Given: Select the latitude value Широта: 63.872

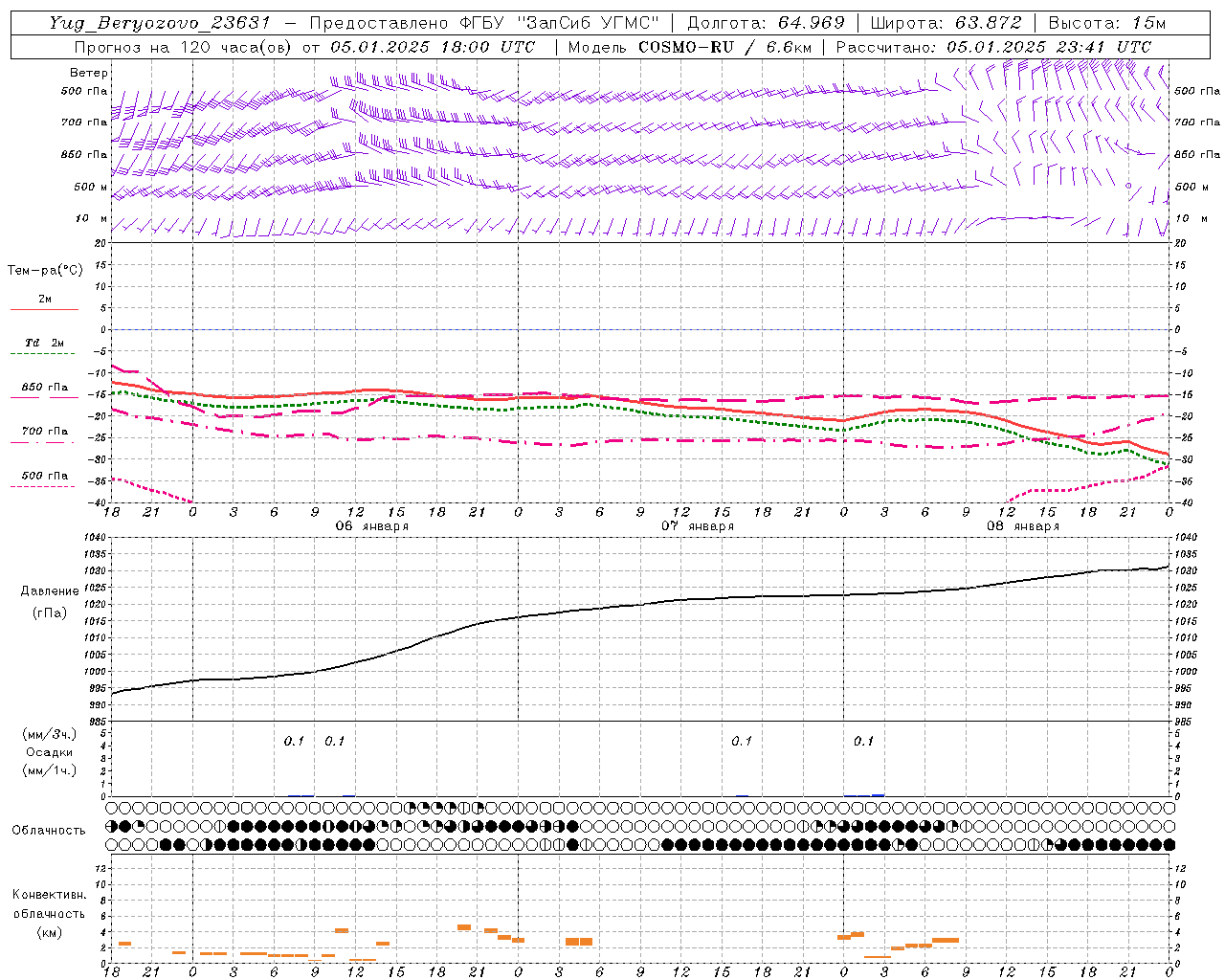Looking at the screenshot, I should tap(946, 23).
